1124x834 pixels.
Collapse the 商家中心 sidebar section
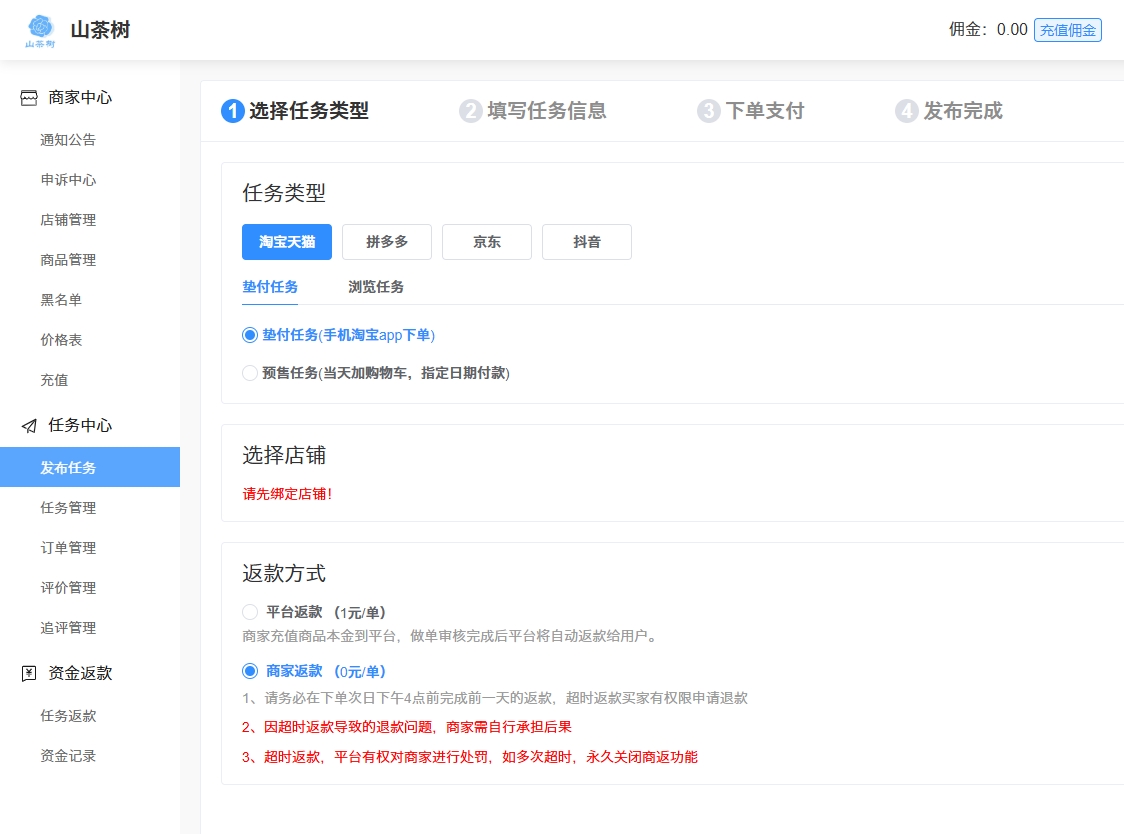click(80, 98)
